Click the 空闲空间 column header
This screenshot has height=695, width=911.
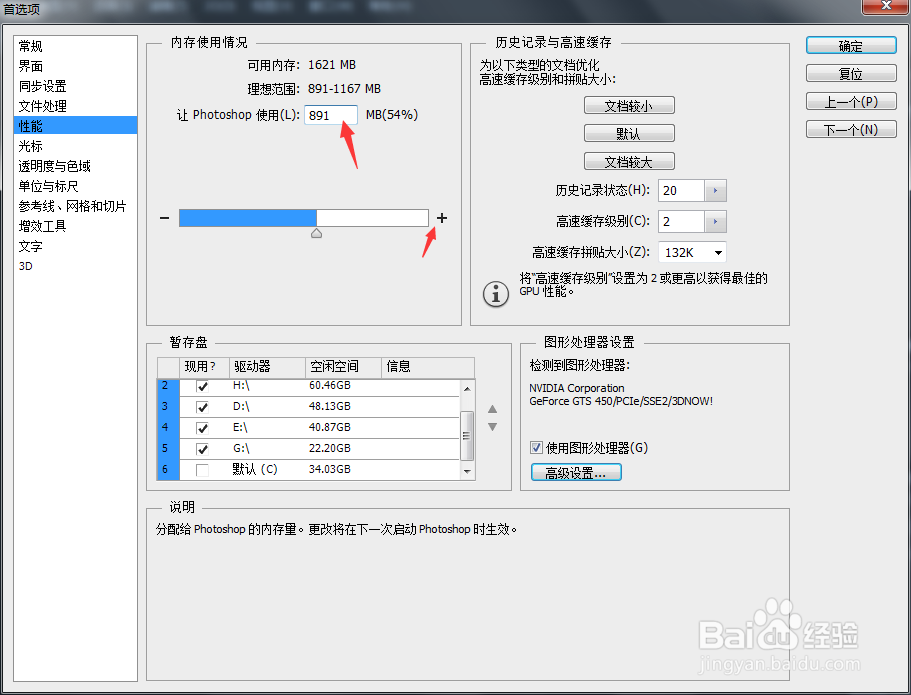(x=343, y=367)
